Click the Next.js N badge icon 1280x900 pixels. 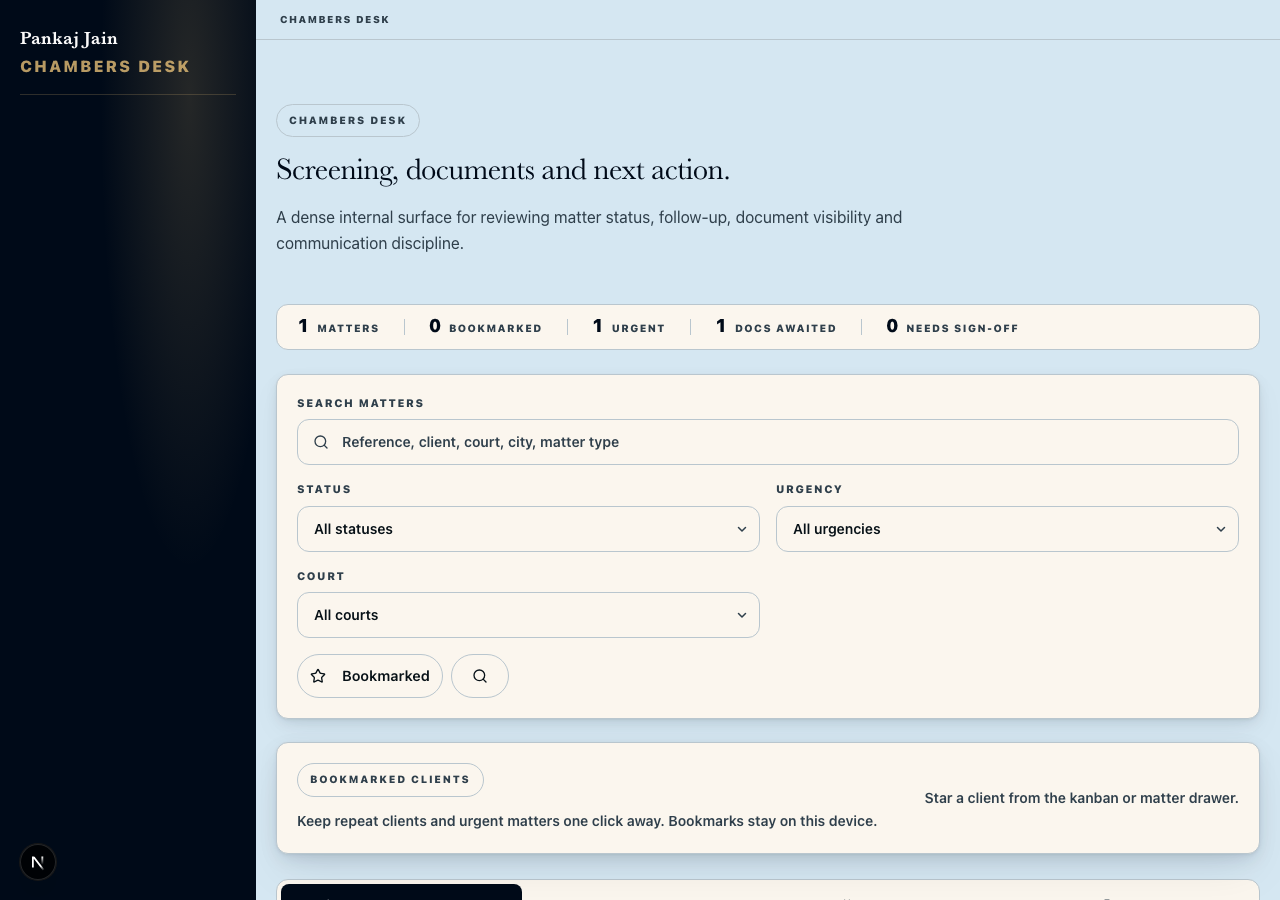click(38, 862)
